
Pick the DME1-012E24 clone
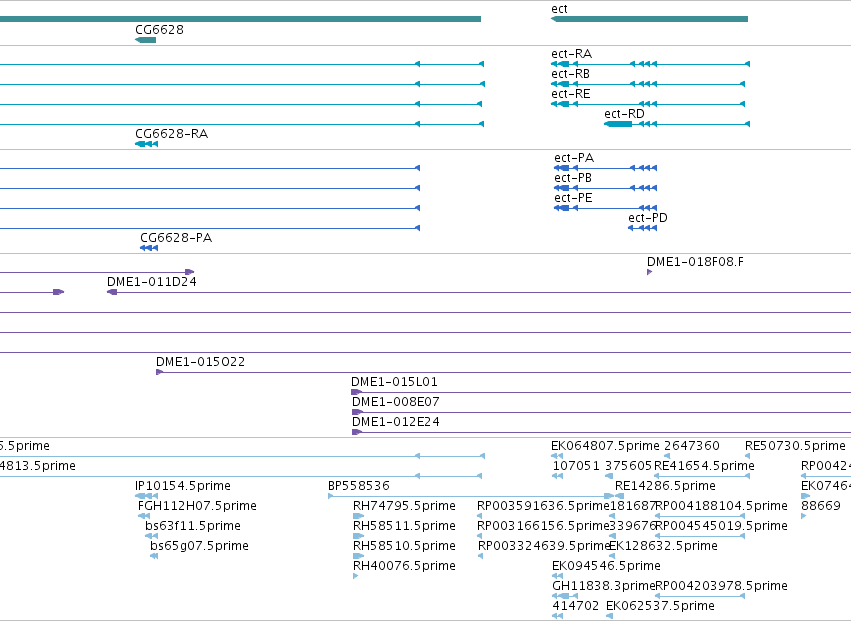click(601, 432)
